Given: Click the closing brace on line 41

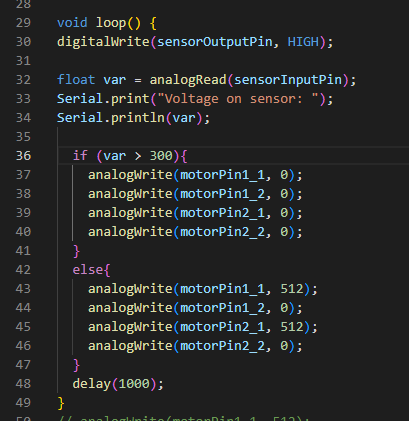Looking at the screenshot, I should [76, 251].
